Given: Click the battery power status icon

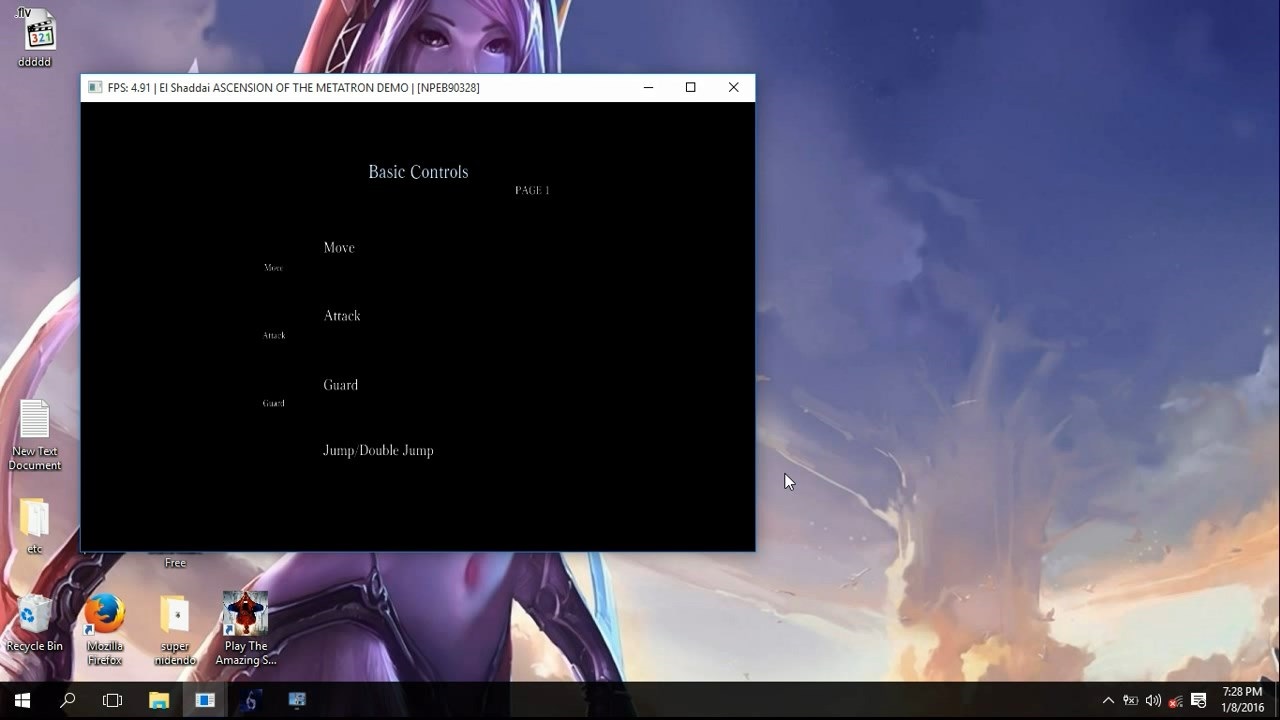Looking at the screenshot, I should point(1130,700).
